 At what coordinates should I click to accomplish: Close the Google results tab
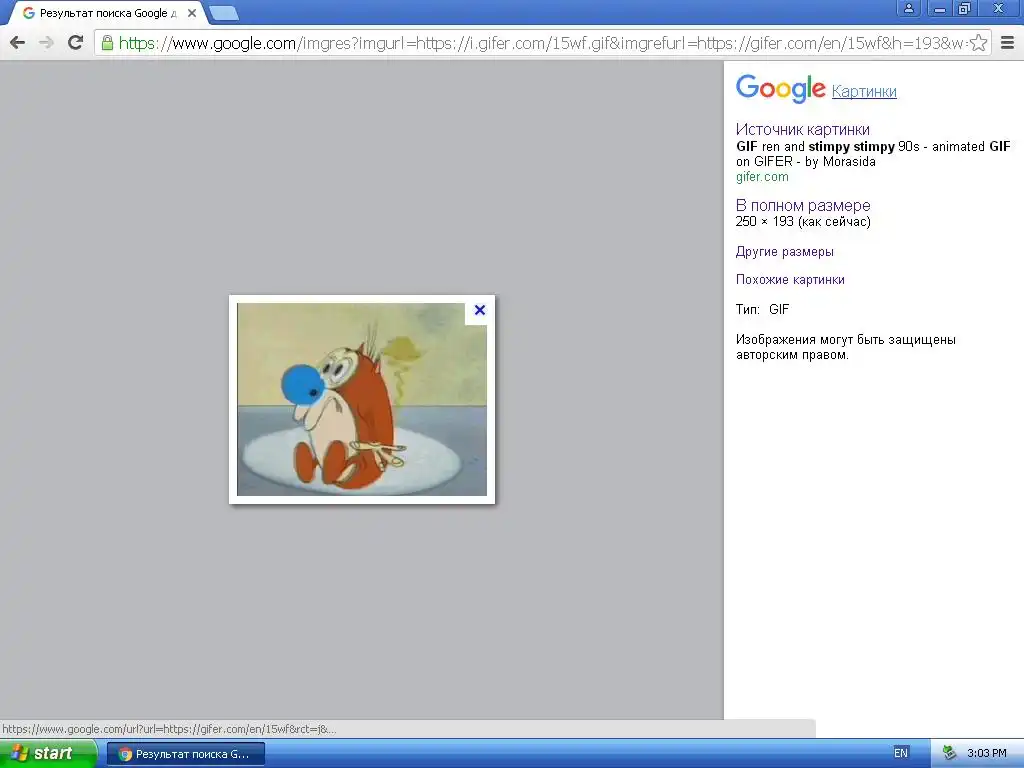(x=192, y=13)
